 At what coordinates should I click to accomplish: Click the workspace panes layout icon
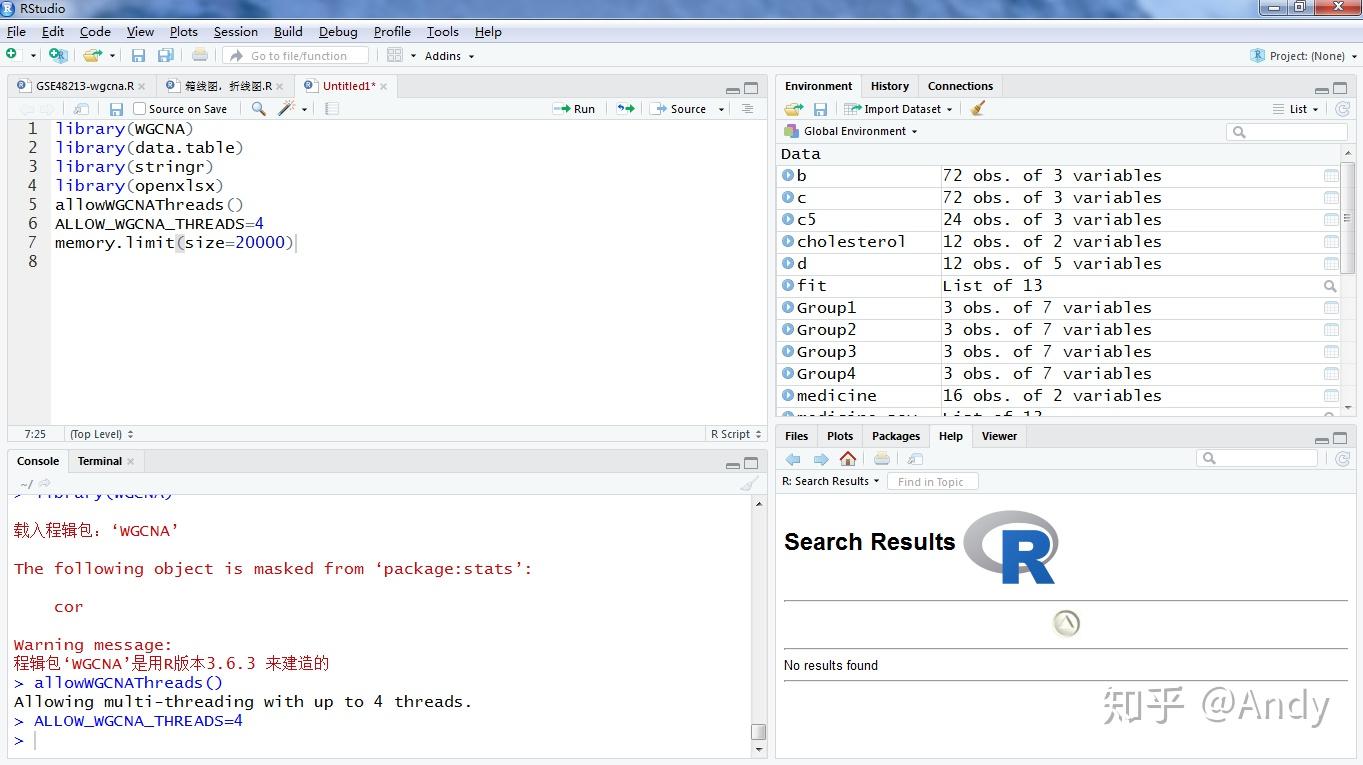pos(395,55)
